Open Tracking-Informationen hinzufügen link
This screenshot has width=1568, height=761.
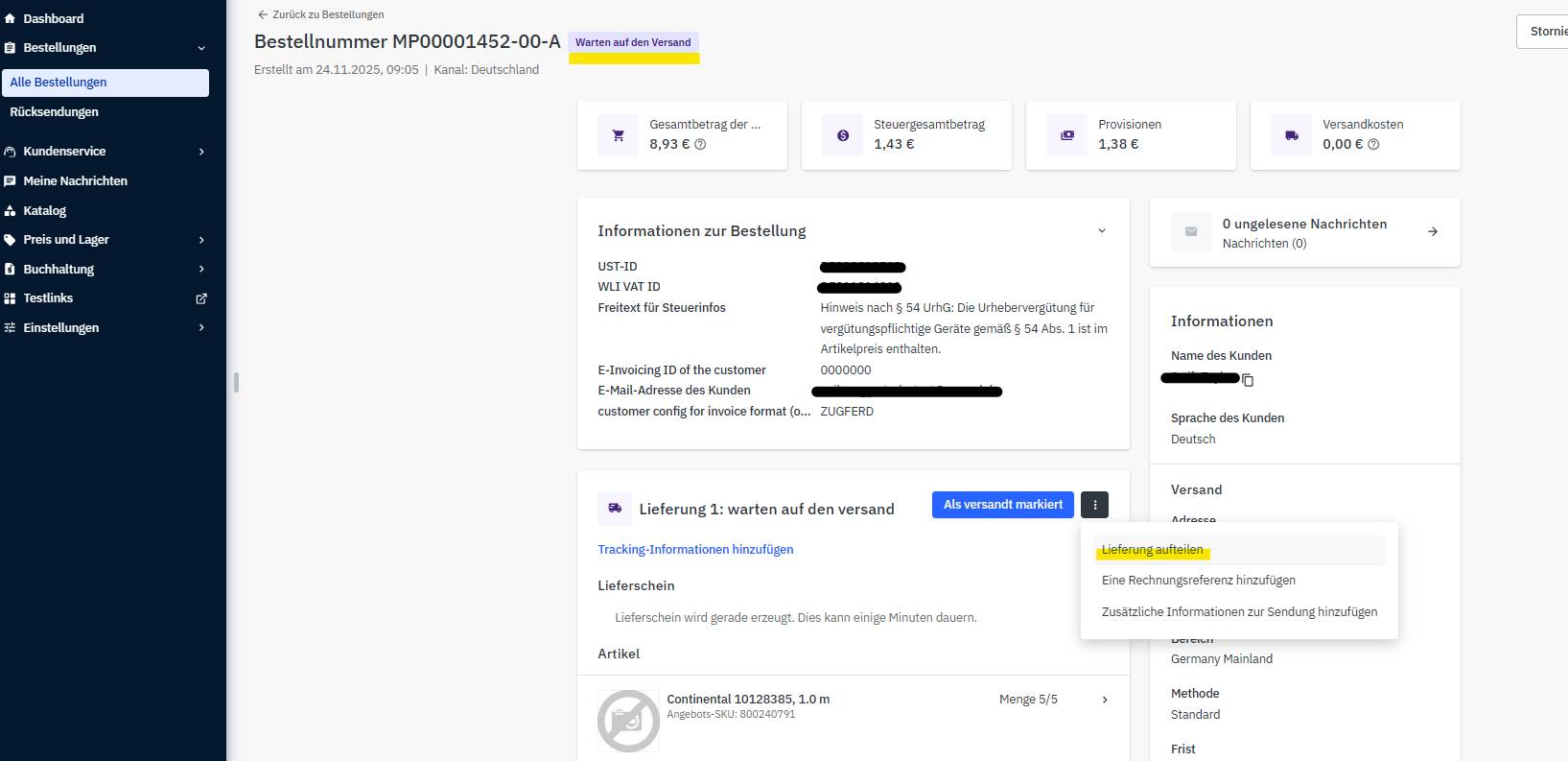click(x=695, y=550)
